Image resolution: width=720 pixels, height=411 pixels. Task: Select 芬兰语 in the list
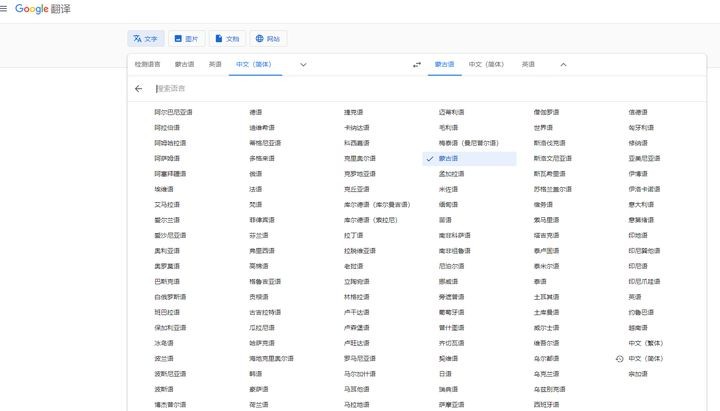click(x=259, y=236)
